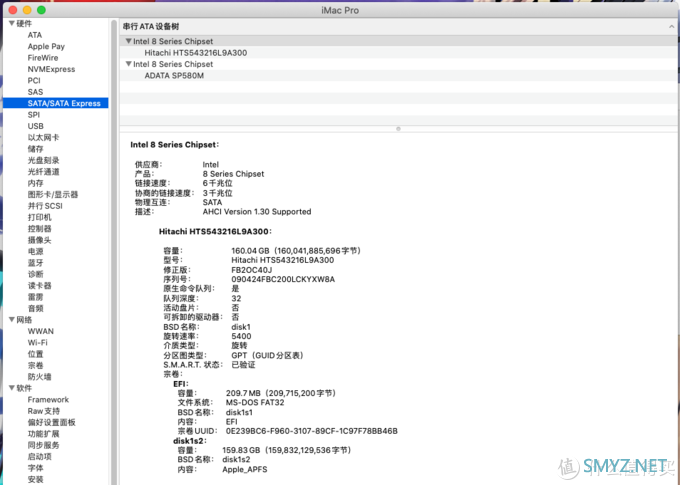680x485 pixels.
Task: Select Hitachi HTS543216L9A300 in device tree
Action: pyautogui.click(x=196, y=53)
